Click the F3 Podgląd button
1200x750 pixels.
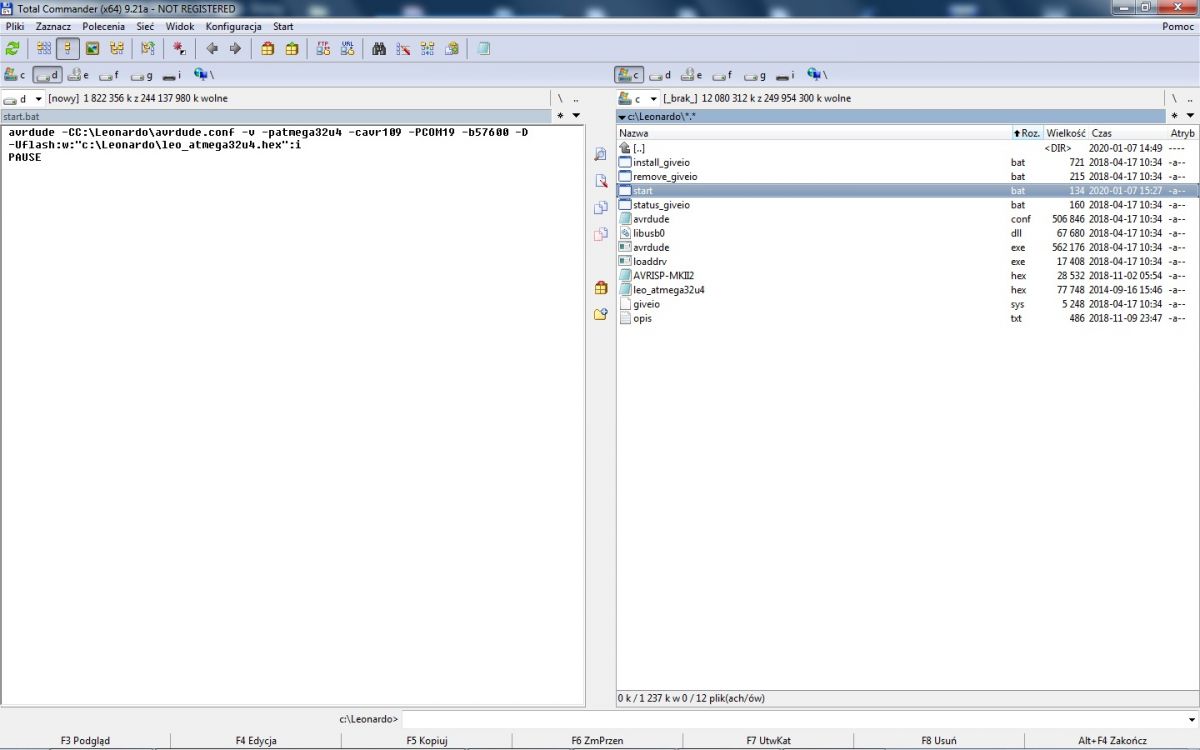pyautogui.click(x=85, y=741)
